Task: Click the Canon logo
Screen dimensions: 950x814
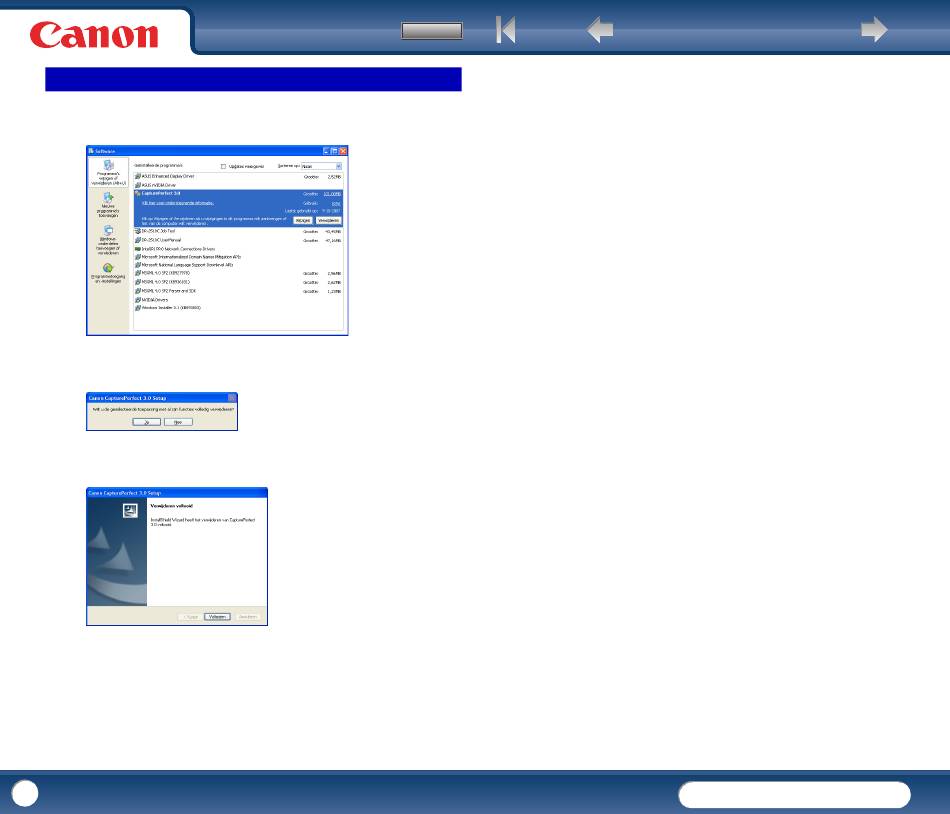Action: click(x=94, y=35)
